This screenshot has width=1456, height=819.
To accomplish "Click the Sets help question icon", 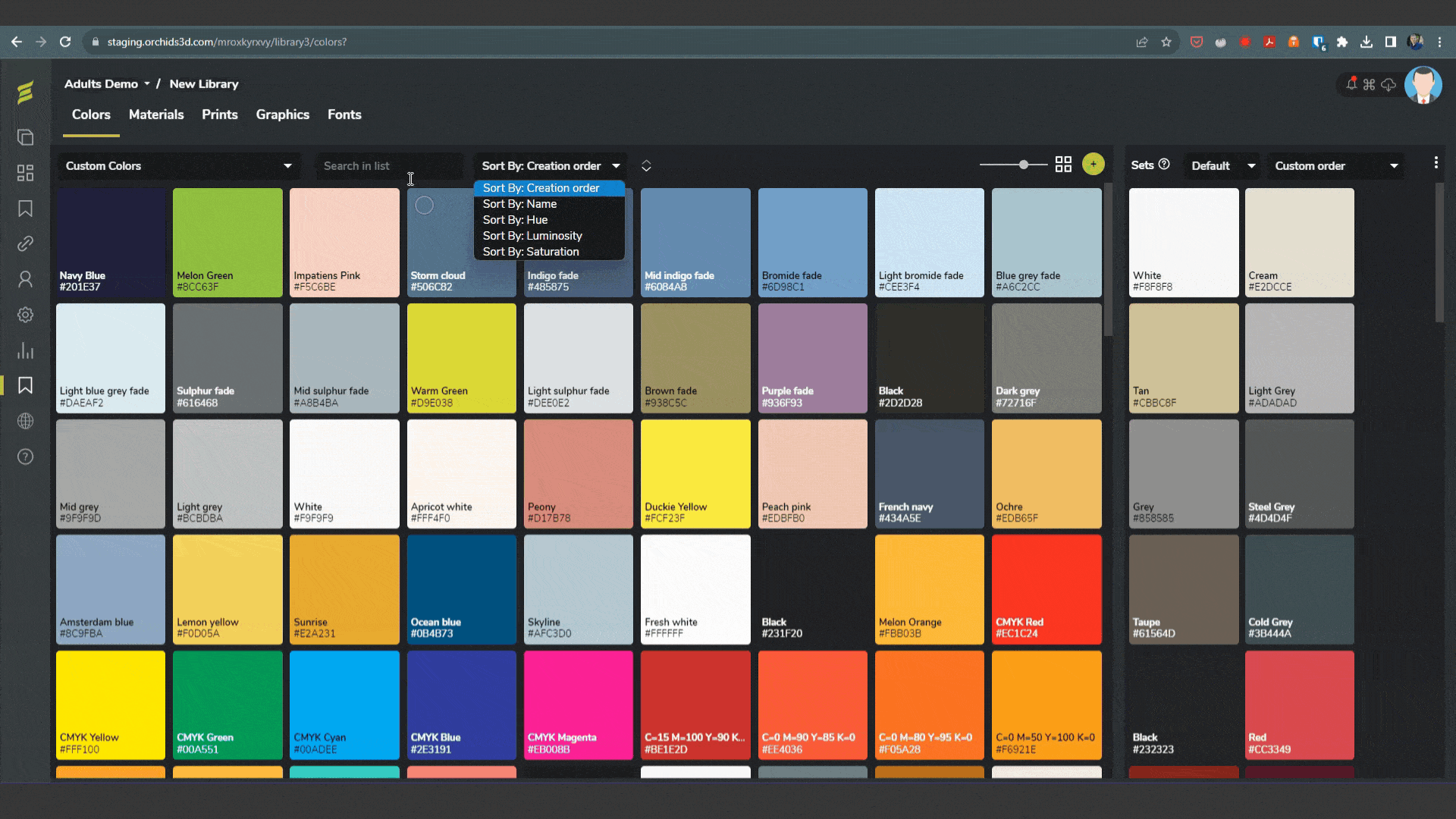I will coord(1164,165).
